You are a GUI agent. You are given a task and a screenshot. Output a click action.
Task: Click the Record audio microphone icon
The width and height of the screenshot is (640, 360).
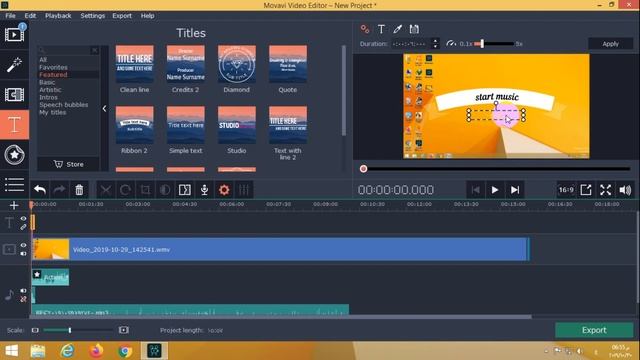204,190
